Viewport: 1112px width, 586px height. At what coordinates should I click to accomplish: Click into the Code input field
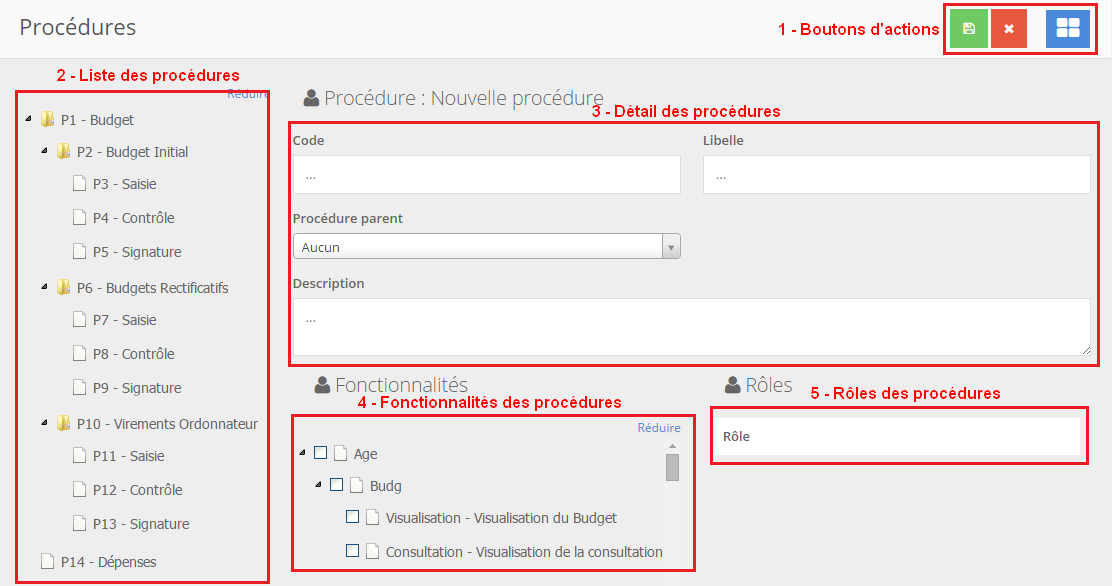[x=486, y=175]
